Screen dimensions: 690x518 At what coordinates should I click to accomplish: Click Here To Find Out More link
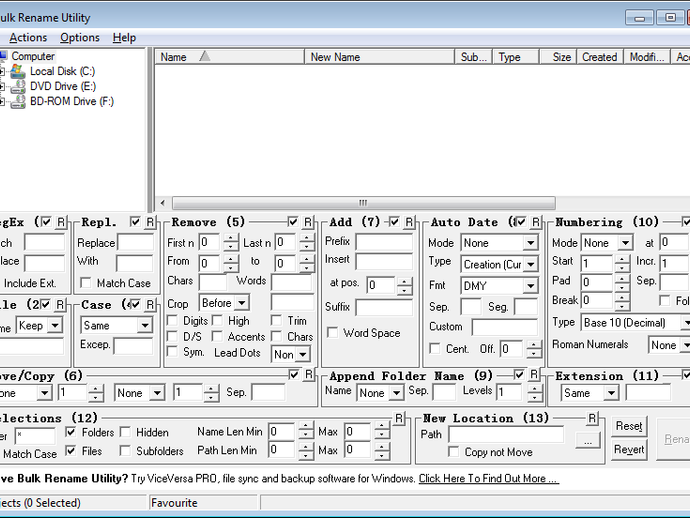pyautogui.click(x=488, y=478)
